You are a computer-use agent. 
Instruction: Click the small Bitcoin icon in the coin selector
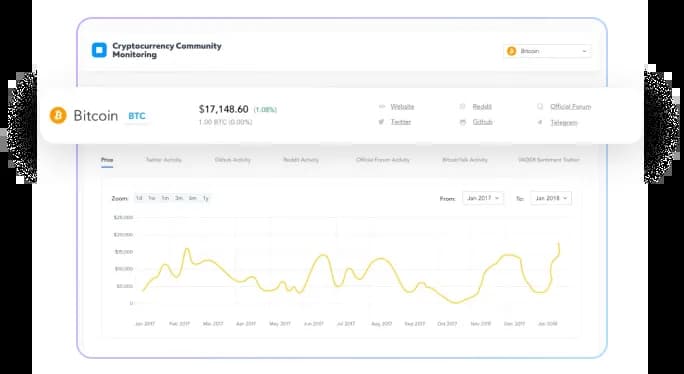click(x=511, y=51)
